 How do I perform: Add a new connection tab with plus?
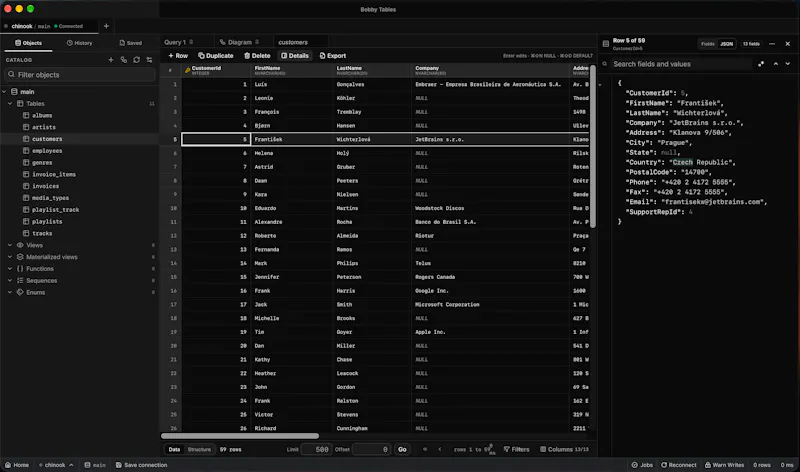tap(106, 26)
